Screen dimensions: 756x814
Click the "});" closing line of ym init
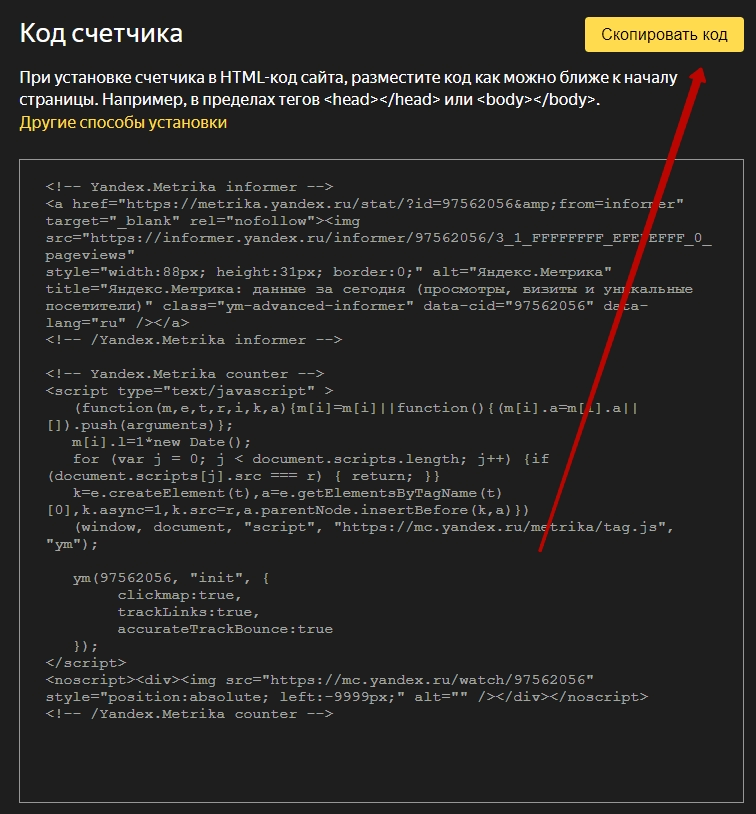(x=86, y=646)
